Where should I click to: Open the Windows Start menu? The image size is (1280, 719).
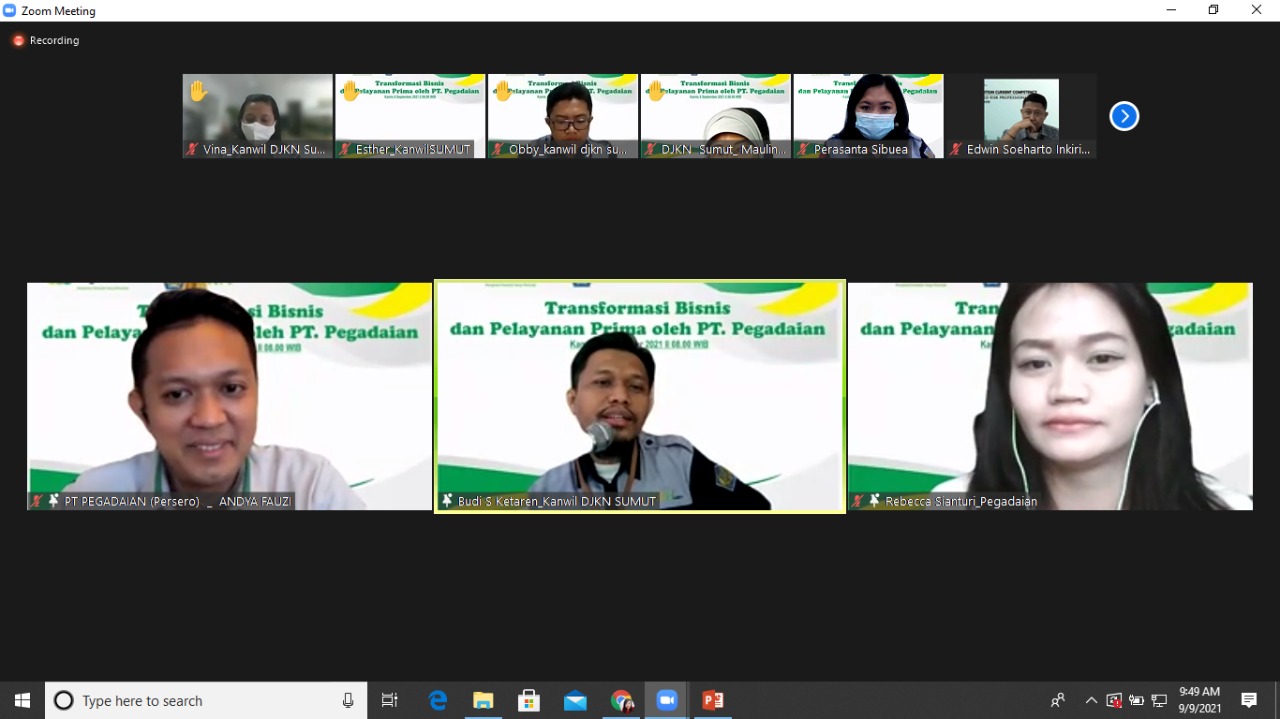tap(22, 701)
